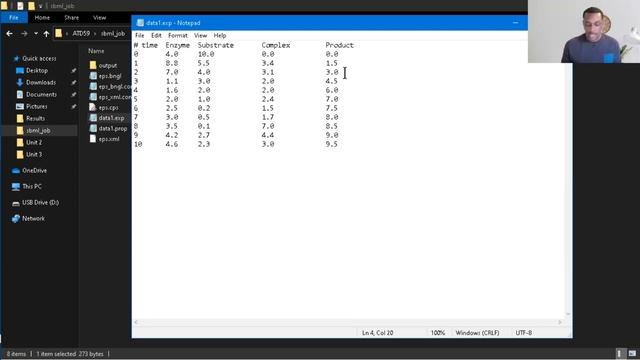Switch to View ribbon tab in Explorer
This screenshot has width=640, height=360.
pyautogui.click(x=99, y=18)
